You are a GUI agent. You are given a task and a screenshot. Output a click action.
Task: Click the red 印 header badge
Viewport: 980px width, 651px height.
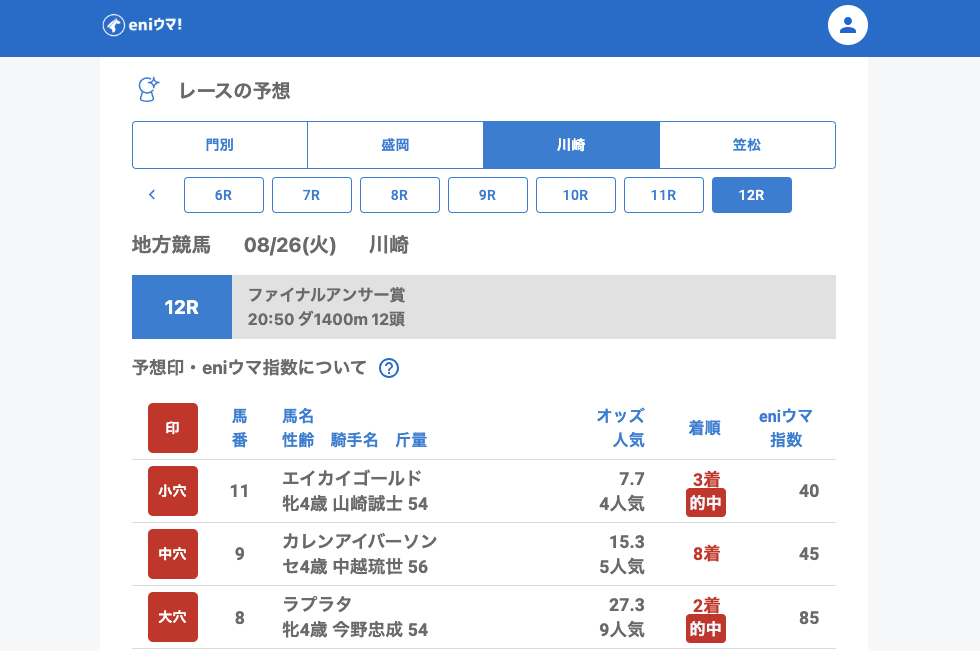coord(173,428)
